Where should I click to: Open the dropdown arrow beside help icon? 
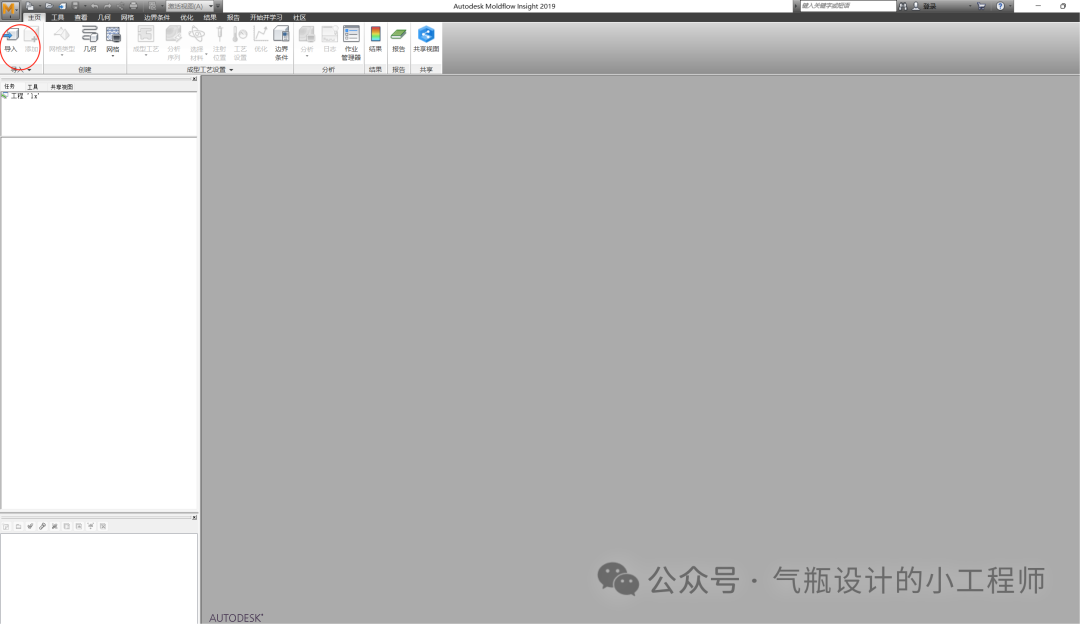(1010, 6)
